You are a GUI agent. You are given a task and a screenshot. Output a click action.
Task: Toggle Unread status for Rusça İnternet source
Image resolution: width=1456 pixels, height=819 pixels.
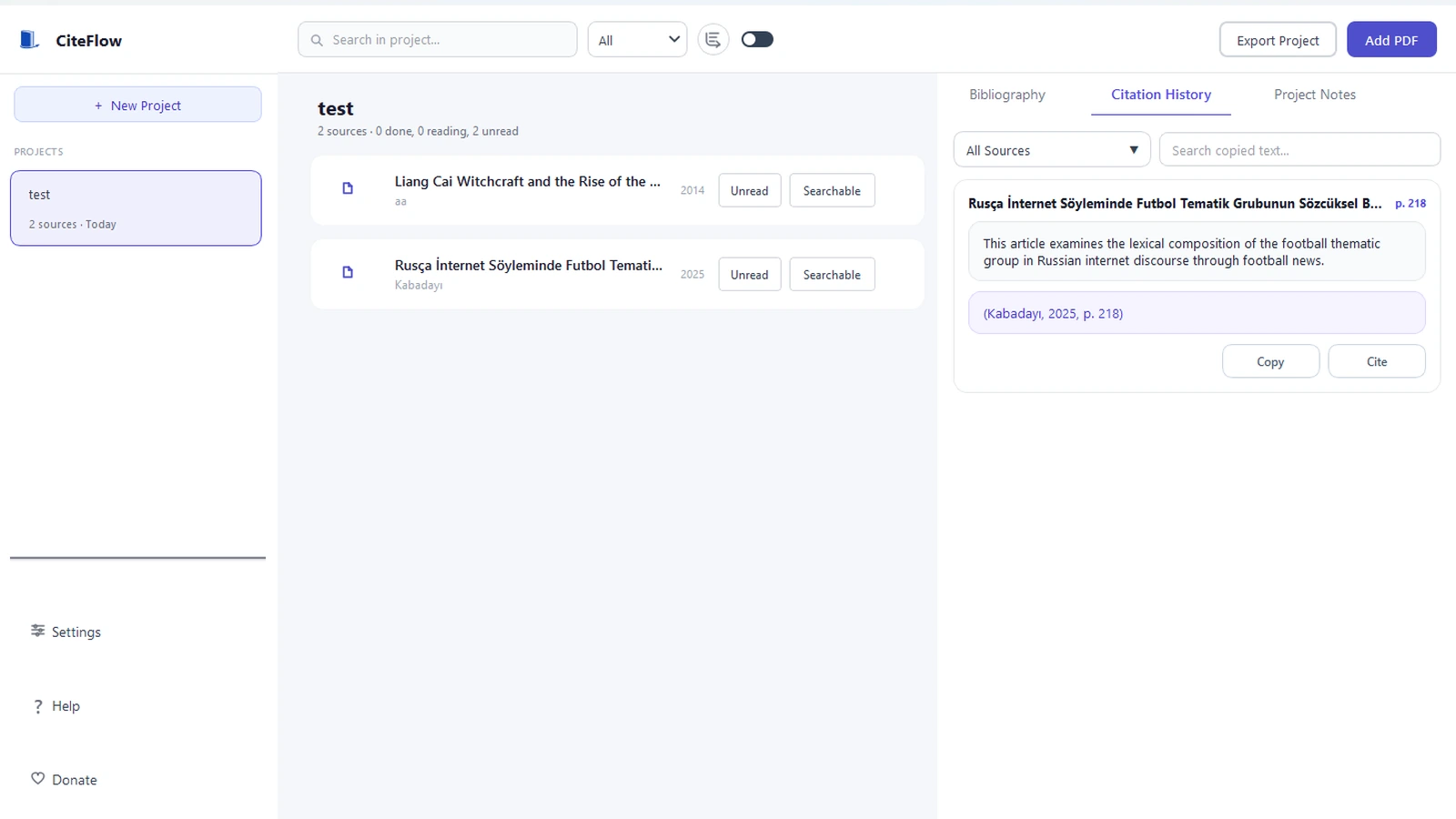[x=749, y=274]
